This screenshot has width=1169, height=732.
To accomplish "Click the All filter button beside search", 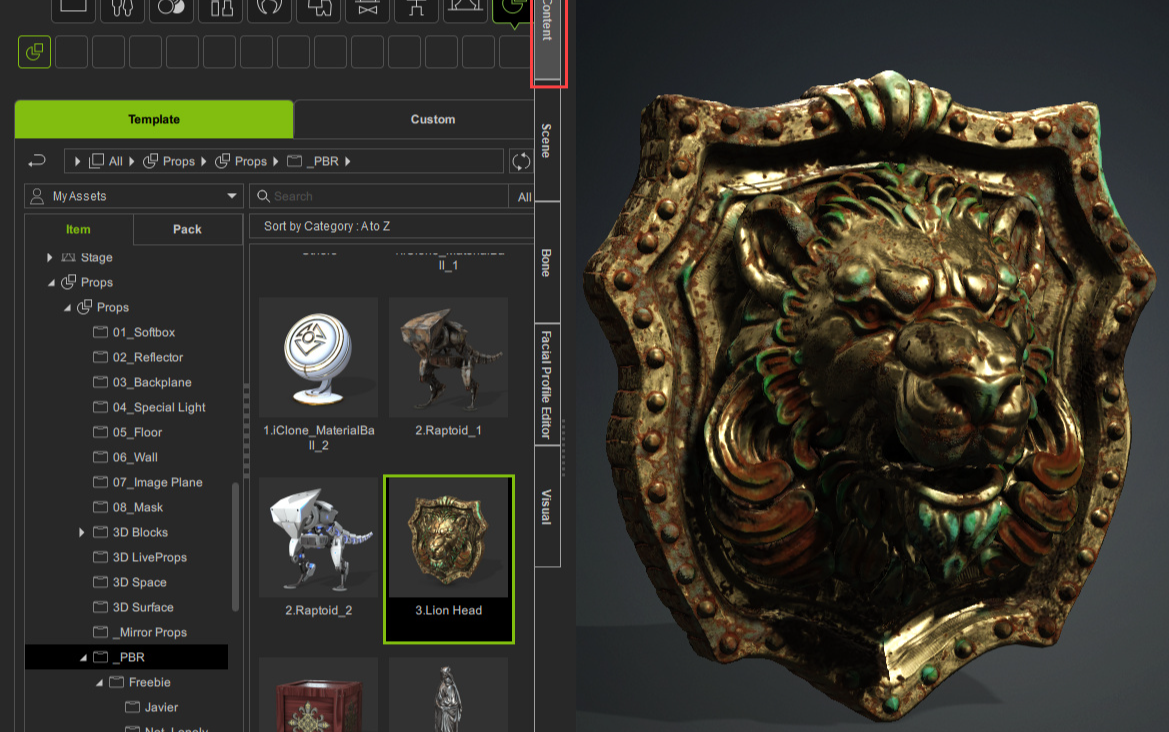I will pyautogui.click(x=524, y=197).
